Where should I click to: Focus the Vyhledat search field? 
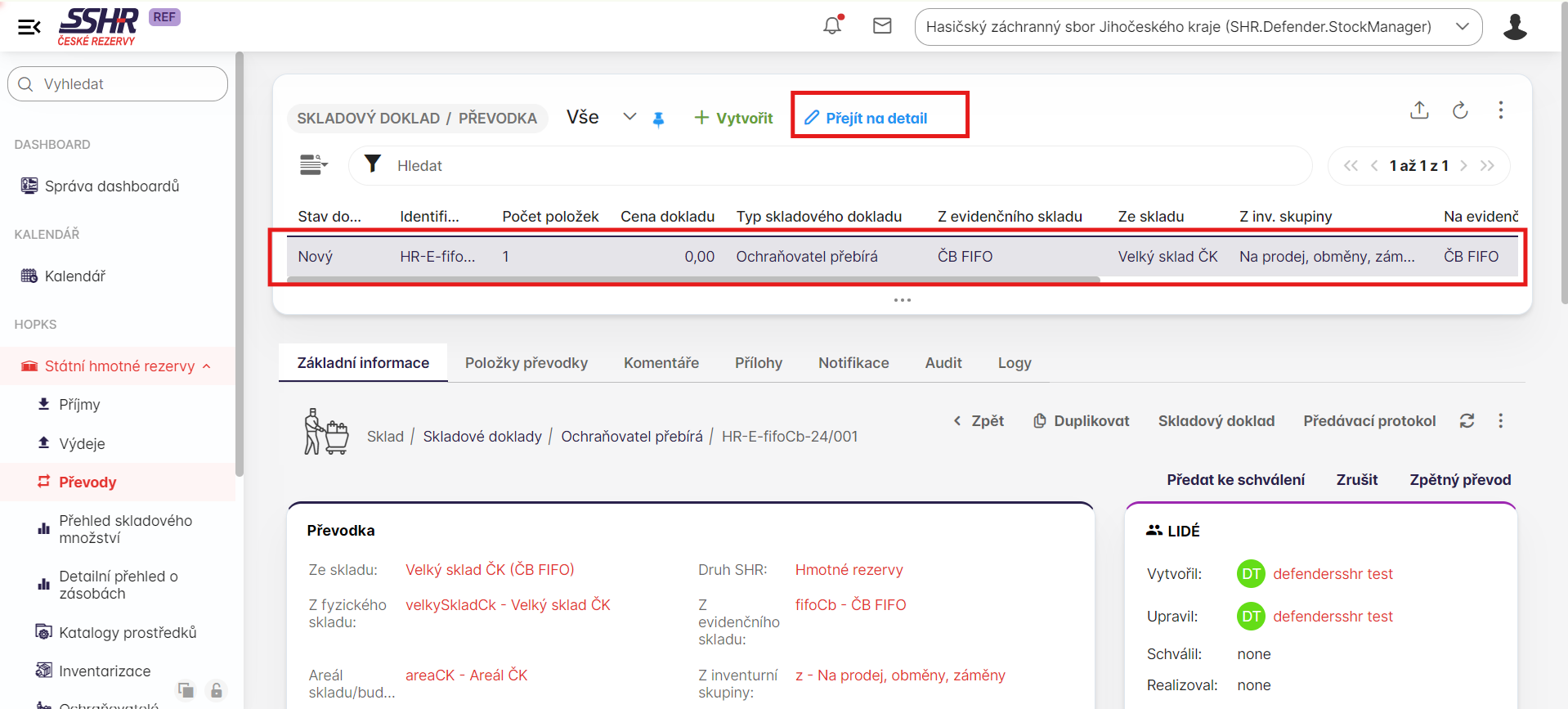pos(123,84)
